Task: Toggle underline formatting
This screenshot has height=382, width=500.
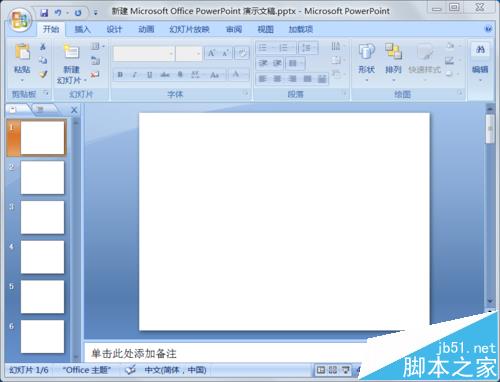Action: tap(150, 75)
